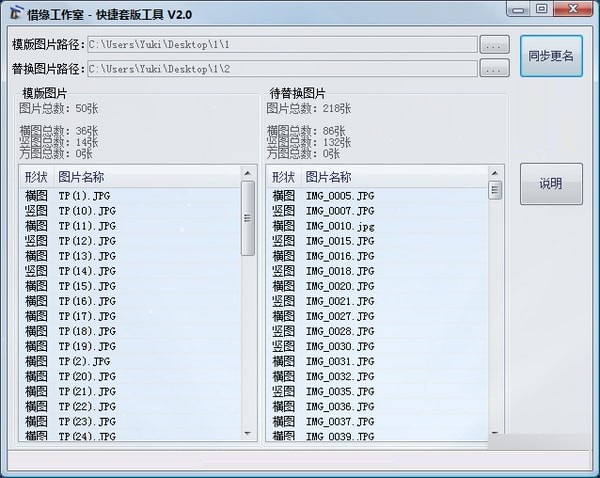The height and width of the screenshot is (478, 600).
Task: Click 图片名称 header in the replacement list
Action: (395, 177)
